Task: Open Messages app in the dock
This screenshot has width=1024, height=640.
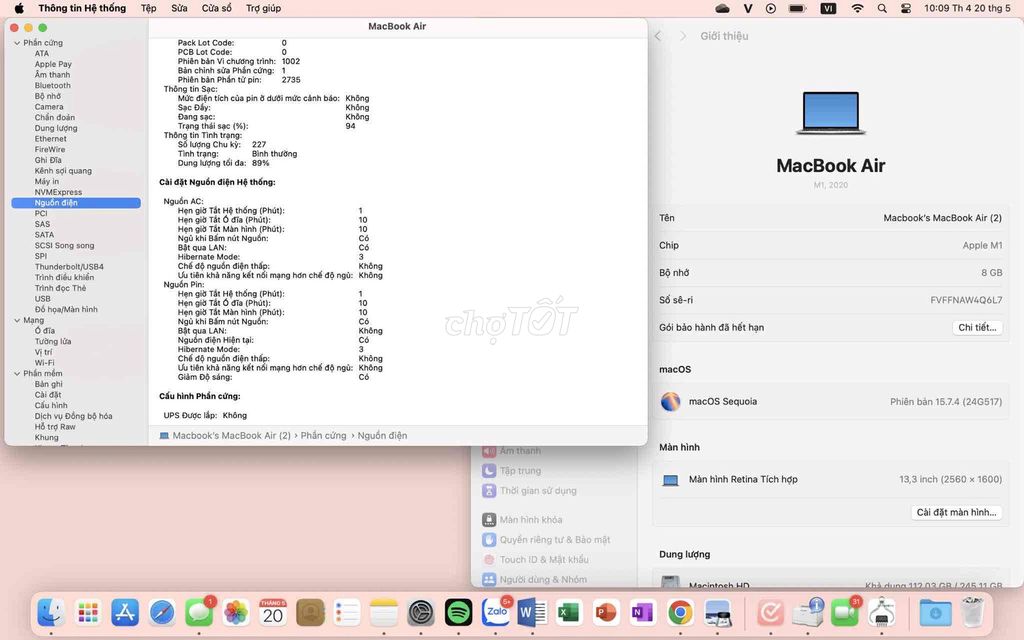Action: [199, 613]
